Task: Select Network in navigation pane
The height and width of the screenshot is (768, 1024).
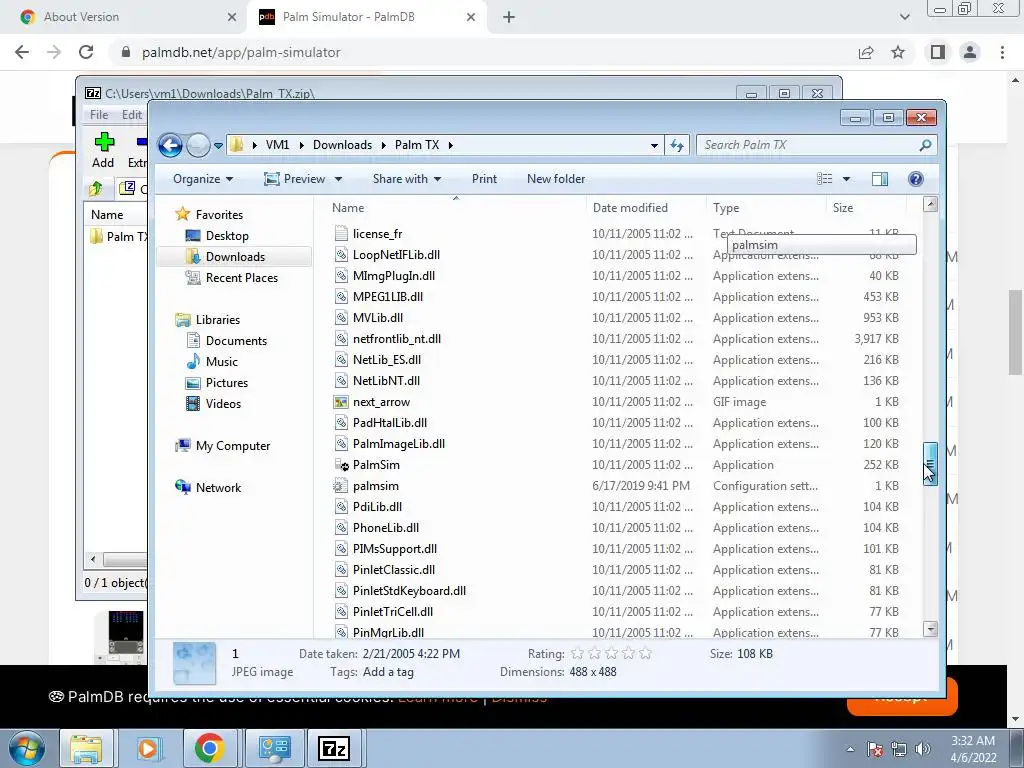Action: 218,488
